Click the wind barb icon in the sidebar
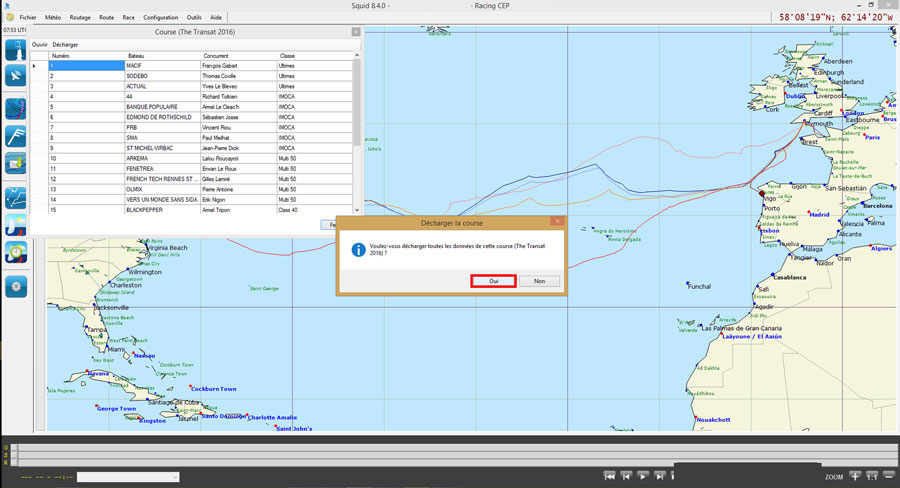 [x=15, y=136]
